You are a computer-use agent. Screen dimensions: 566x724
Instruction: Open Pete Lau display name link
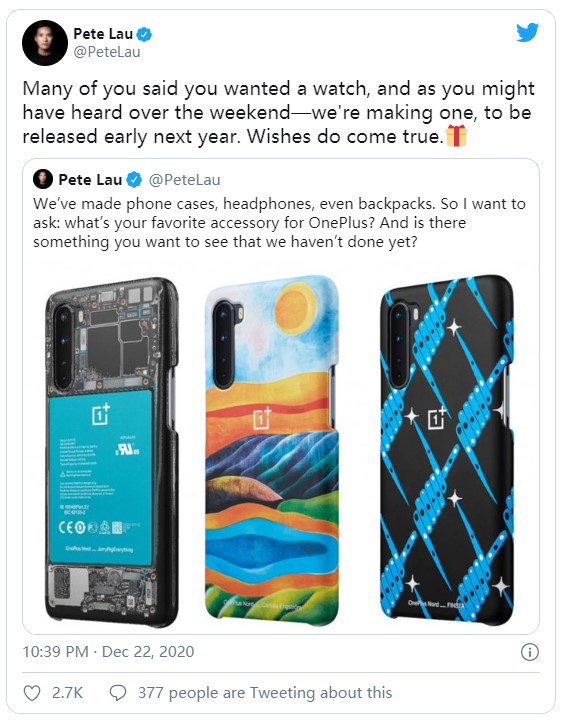point(103,34)
